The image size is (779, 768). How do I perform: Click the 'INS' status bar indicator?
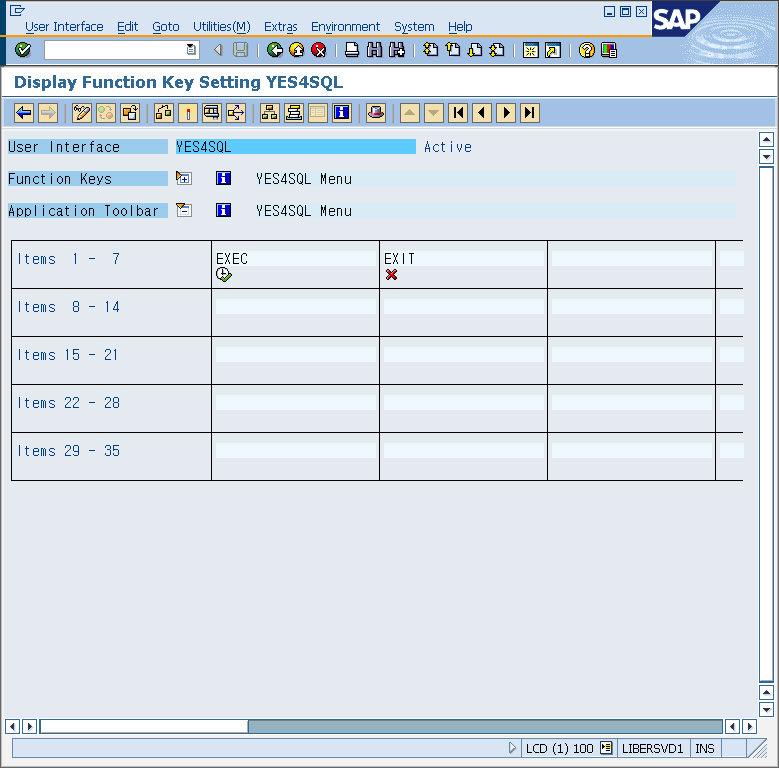(705, 748)
